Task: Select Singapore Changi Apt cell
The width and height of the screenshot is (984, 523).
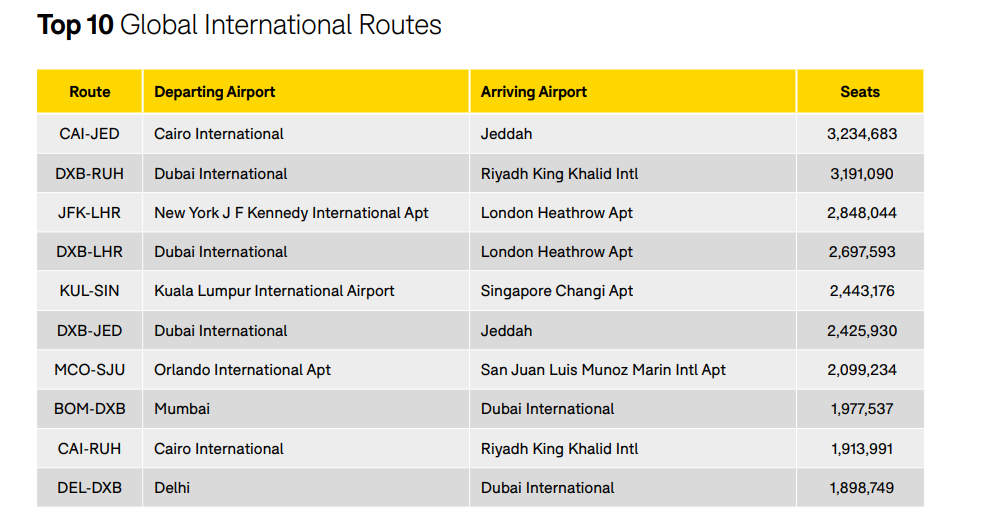Action: coord(633,291)
